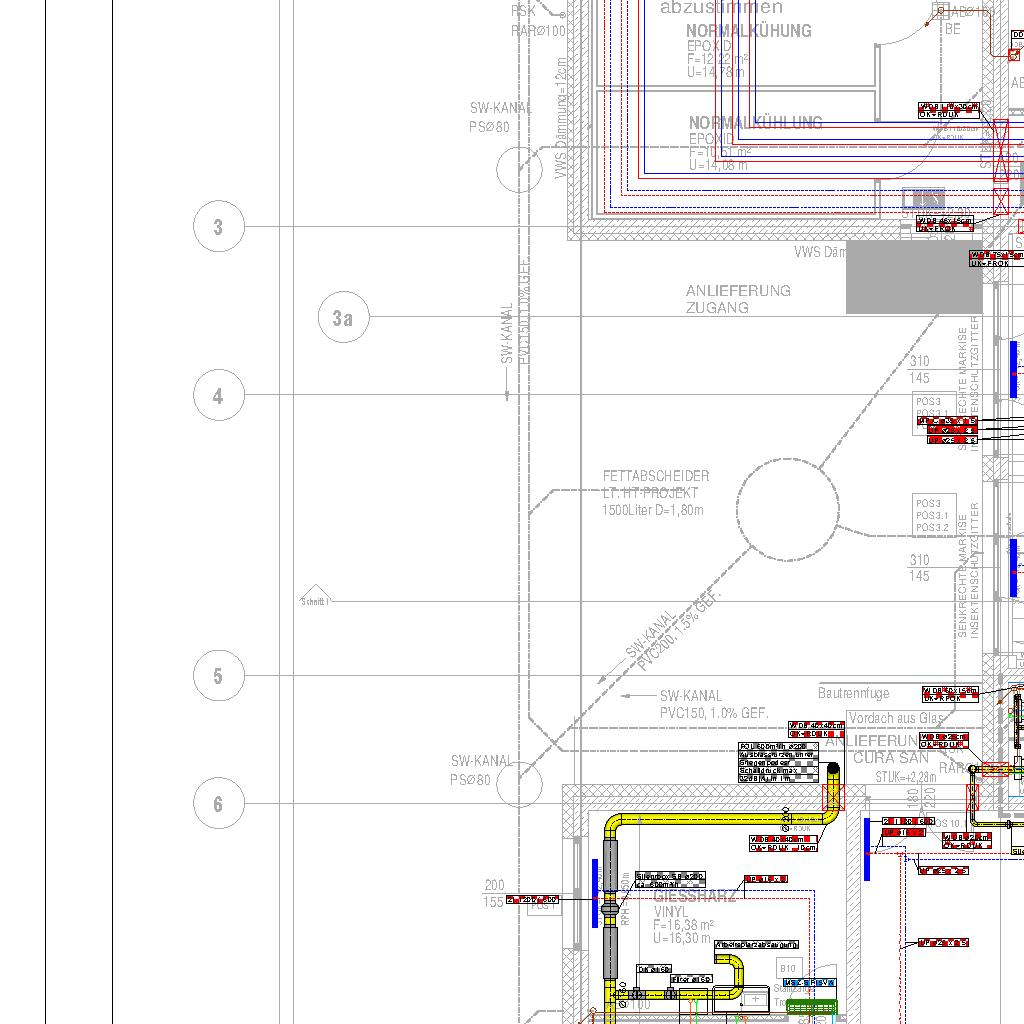Click the 'NORMALKÜHUNG' room label
The width and height of the screenshot is (1024, 1024).
click(748, 31)
